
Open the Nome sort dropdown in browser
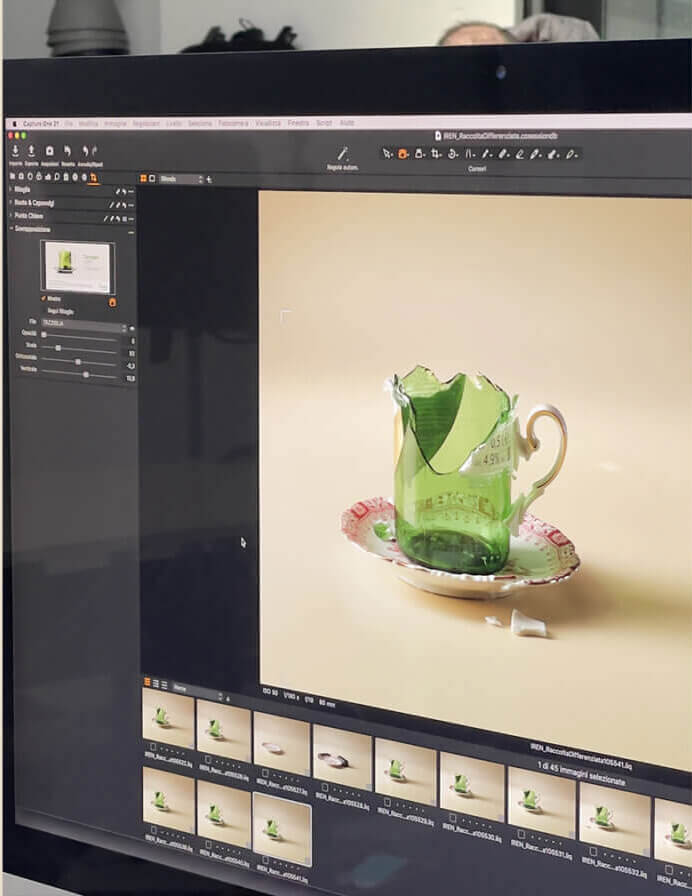197,691
